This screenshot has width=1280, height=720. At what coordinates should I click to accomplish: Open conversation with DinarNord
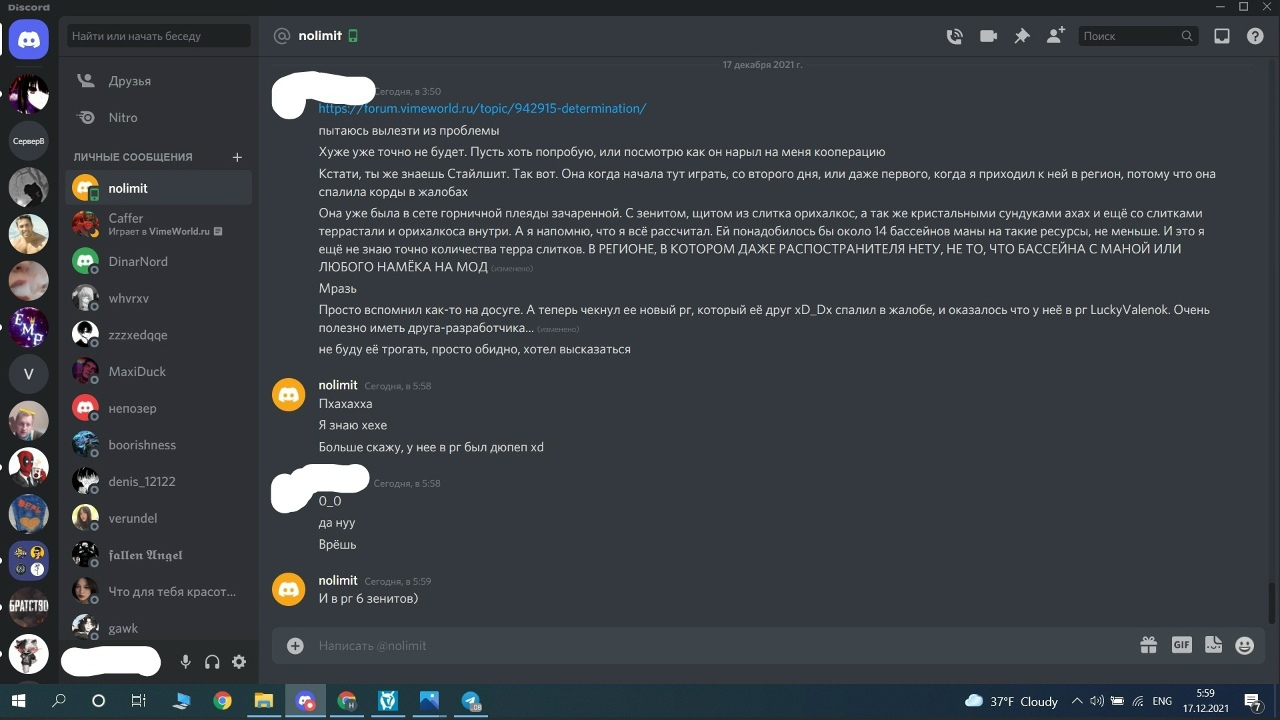coord(159,261)
